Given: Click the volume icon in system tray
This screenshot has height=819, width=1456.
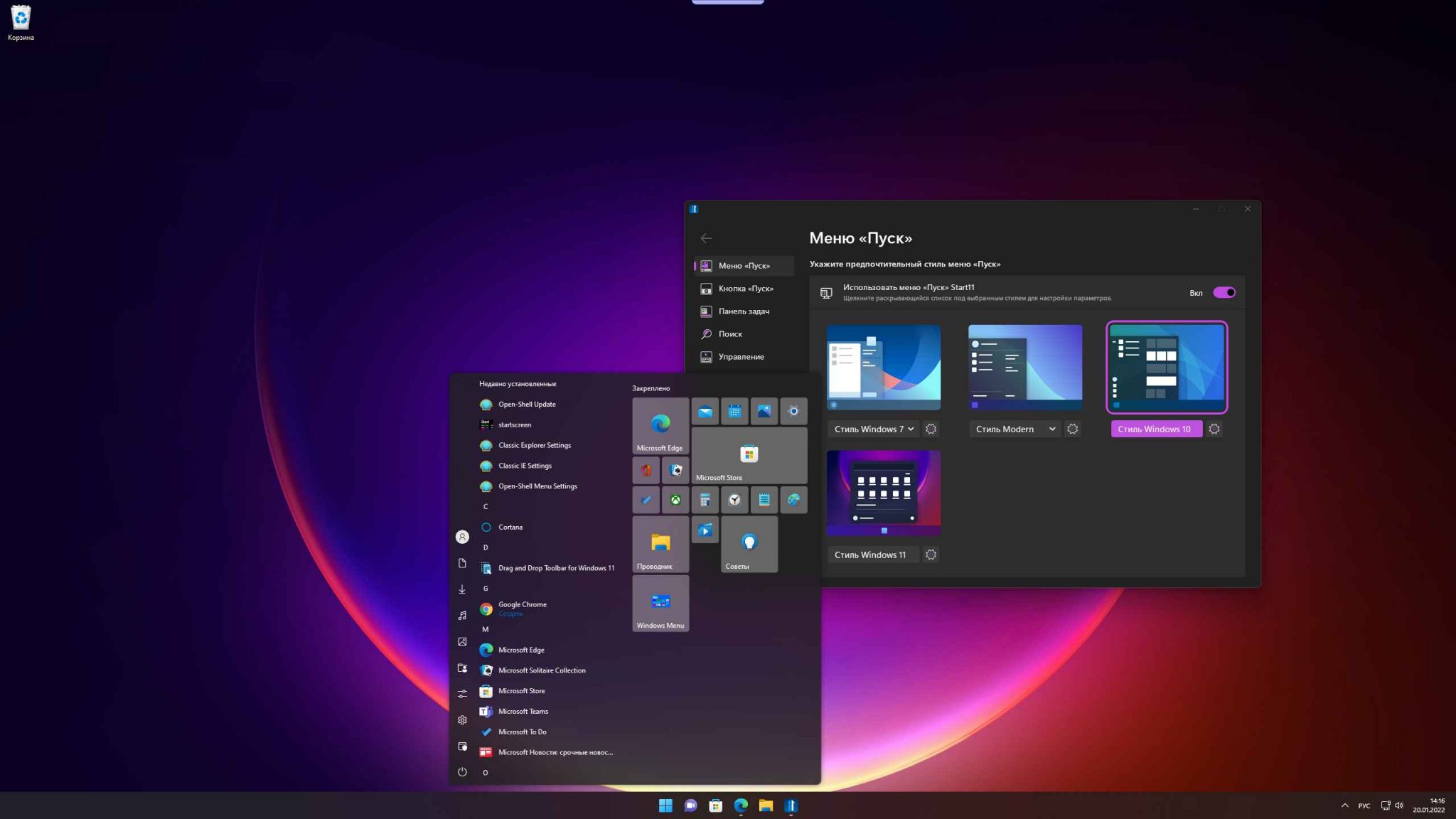Looking at the screenshot, I should pos(1399,805).
